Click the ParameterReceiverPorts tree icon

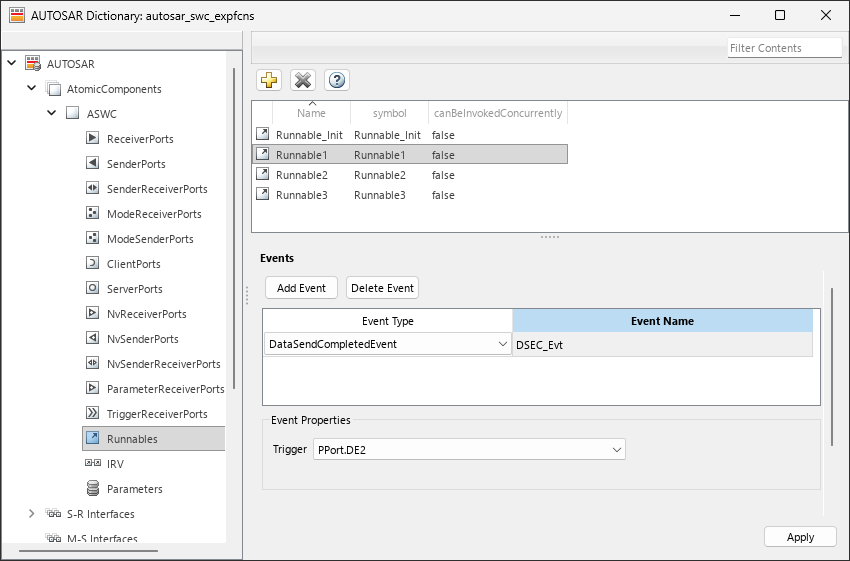[93, 388]
